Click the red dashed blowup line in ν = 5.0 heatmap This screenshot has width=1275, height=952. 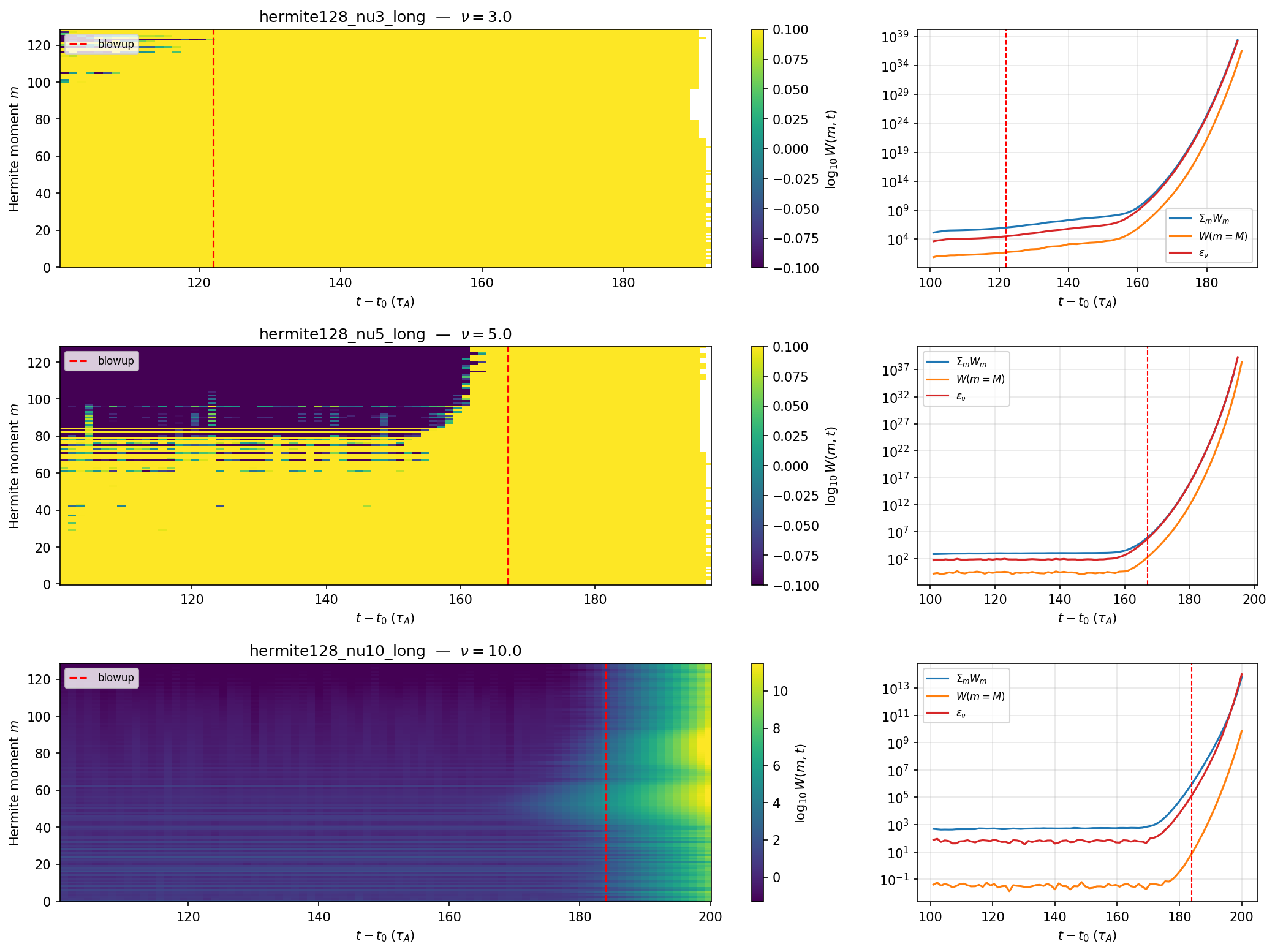(508, 466)
